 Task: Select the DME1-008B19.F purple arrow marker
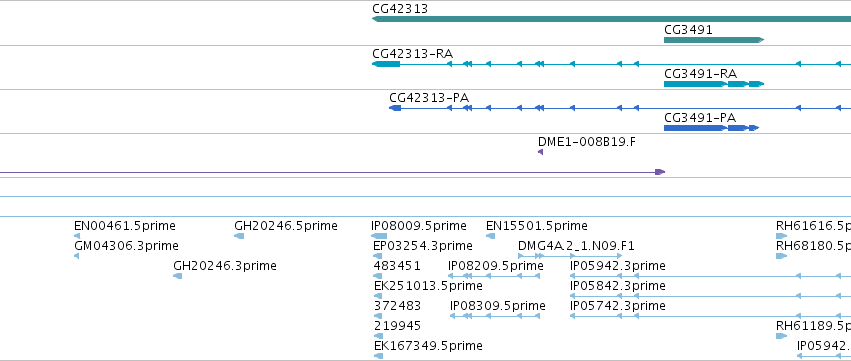click(x=541, y=152)
